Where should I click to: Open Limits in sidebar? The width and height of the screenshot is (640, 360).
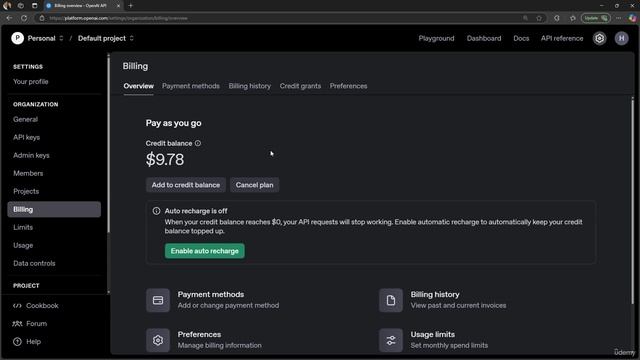[23, 227]
